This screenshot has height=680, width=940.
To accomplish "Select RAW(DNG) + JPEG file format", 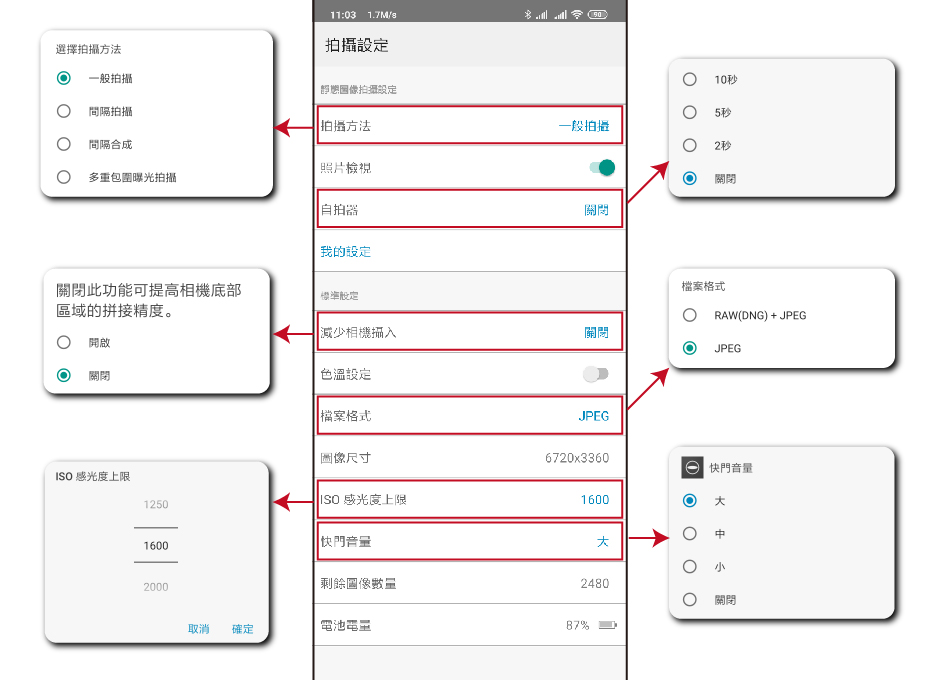I will [689, 315].
